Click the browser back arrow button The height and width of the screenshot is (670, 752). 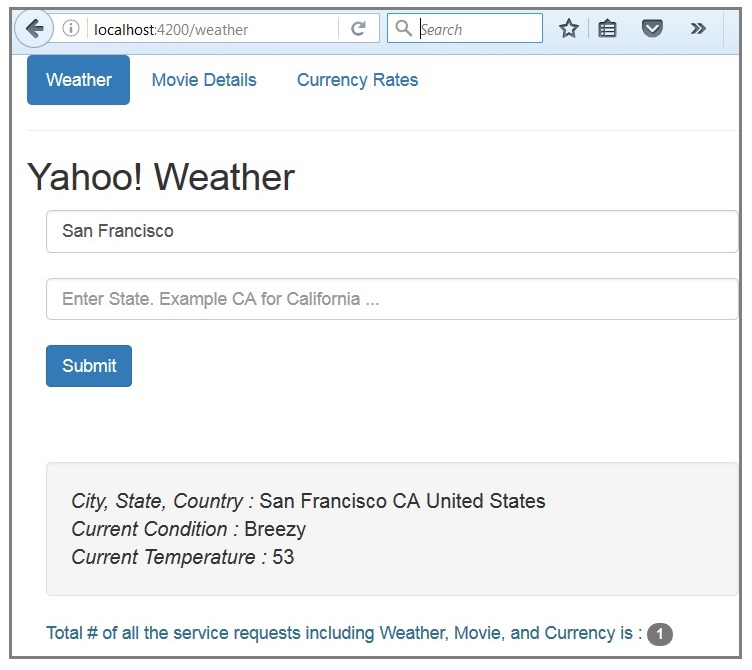click(x=35, y=29)
